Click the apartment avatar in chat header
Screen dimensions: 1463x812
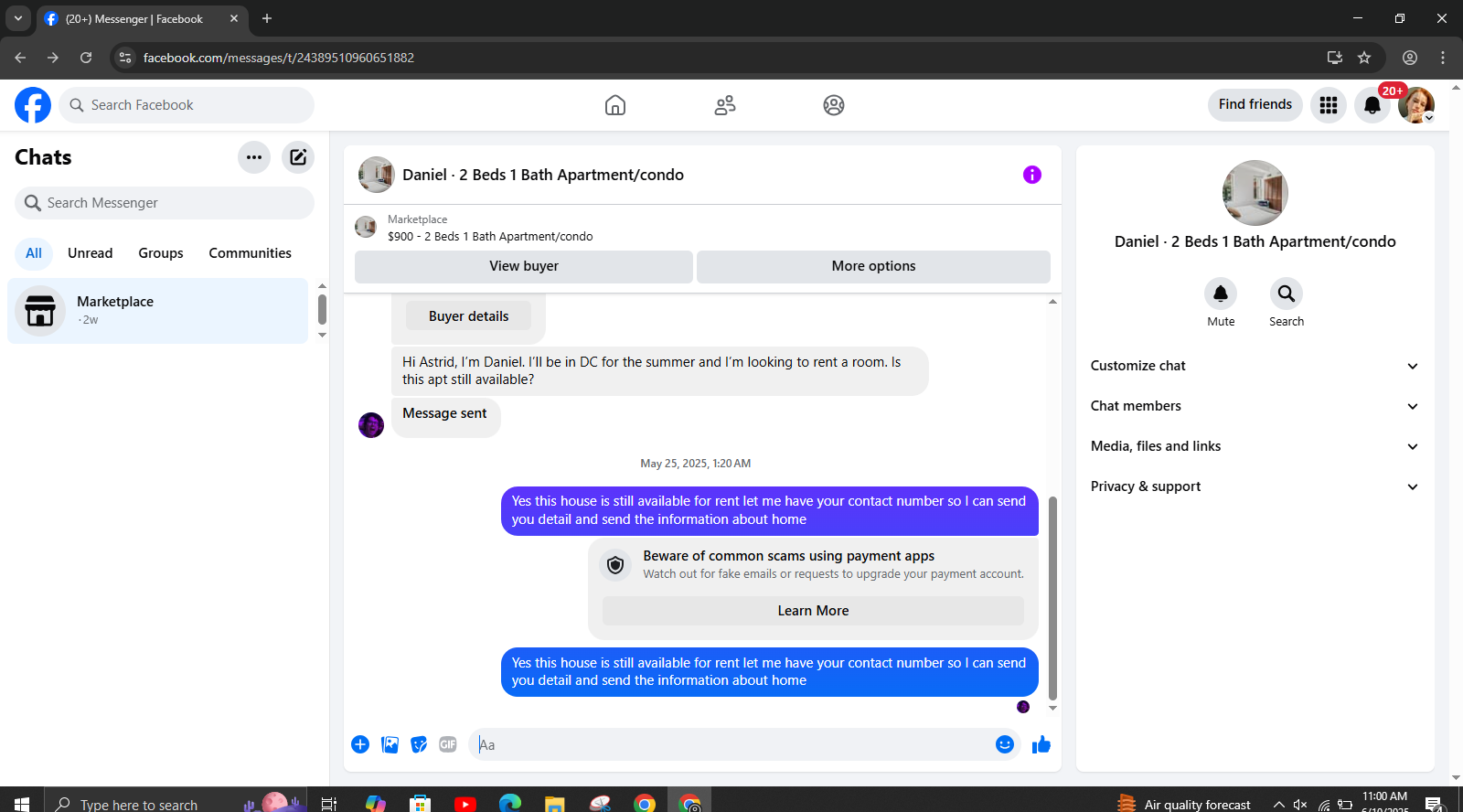(377, 175)
